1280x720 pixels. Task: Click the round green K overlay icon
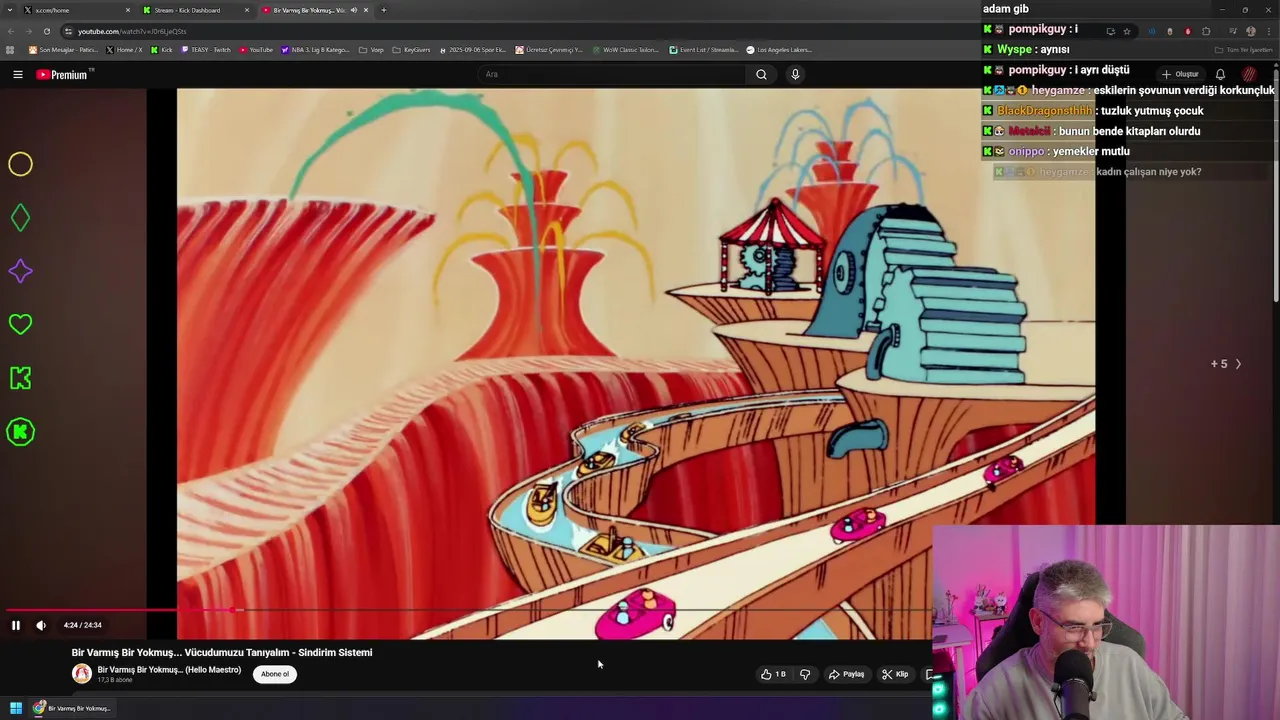pyautogui.click(x=20, y=432)
